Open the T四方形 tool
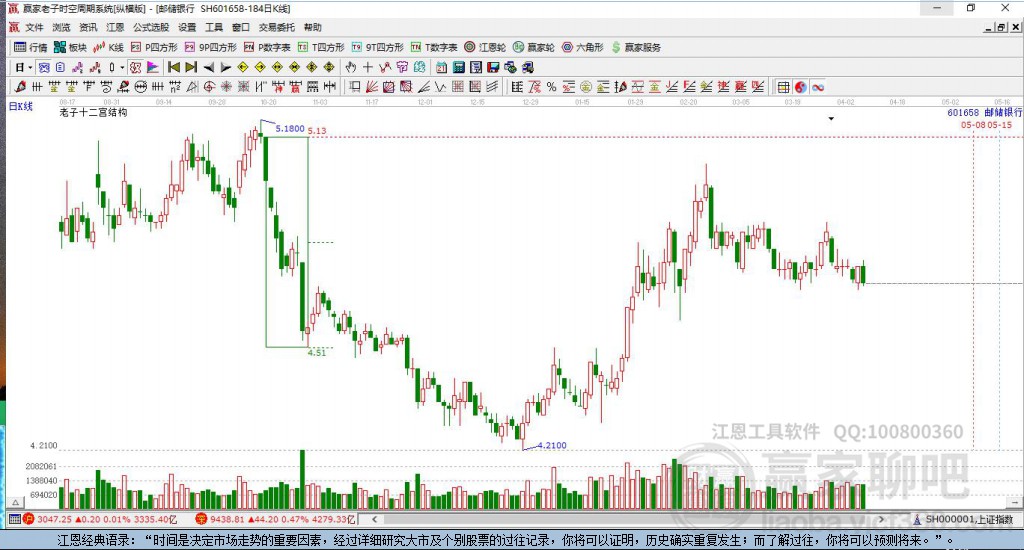Image resolution: width=1024 pixels, height=550 pixels. (x=321, y=47)
